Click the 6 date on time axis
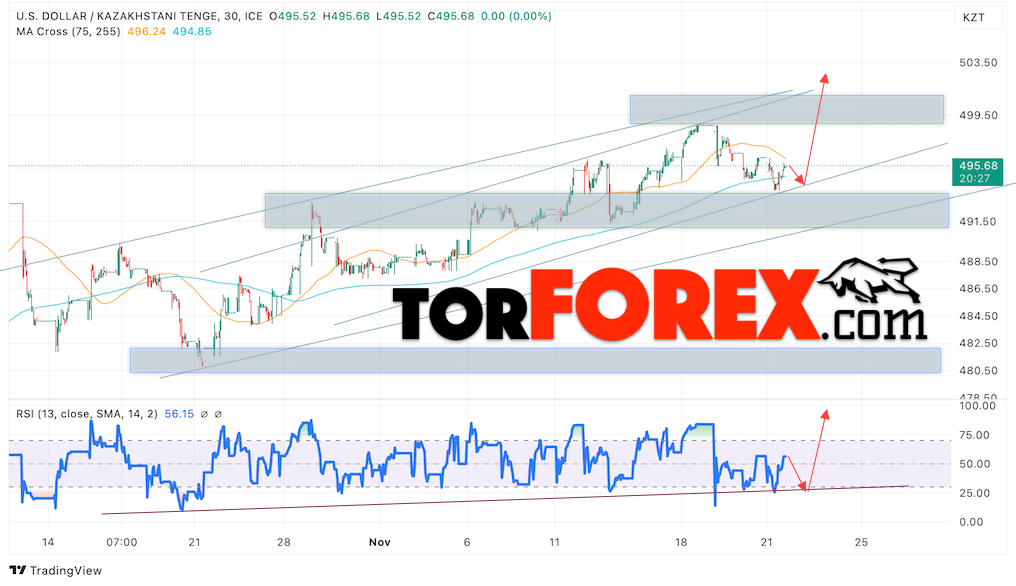 click(467, 542)
